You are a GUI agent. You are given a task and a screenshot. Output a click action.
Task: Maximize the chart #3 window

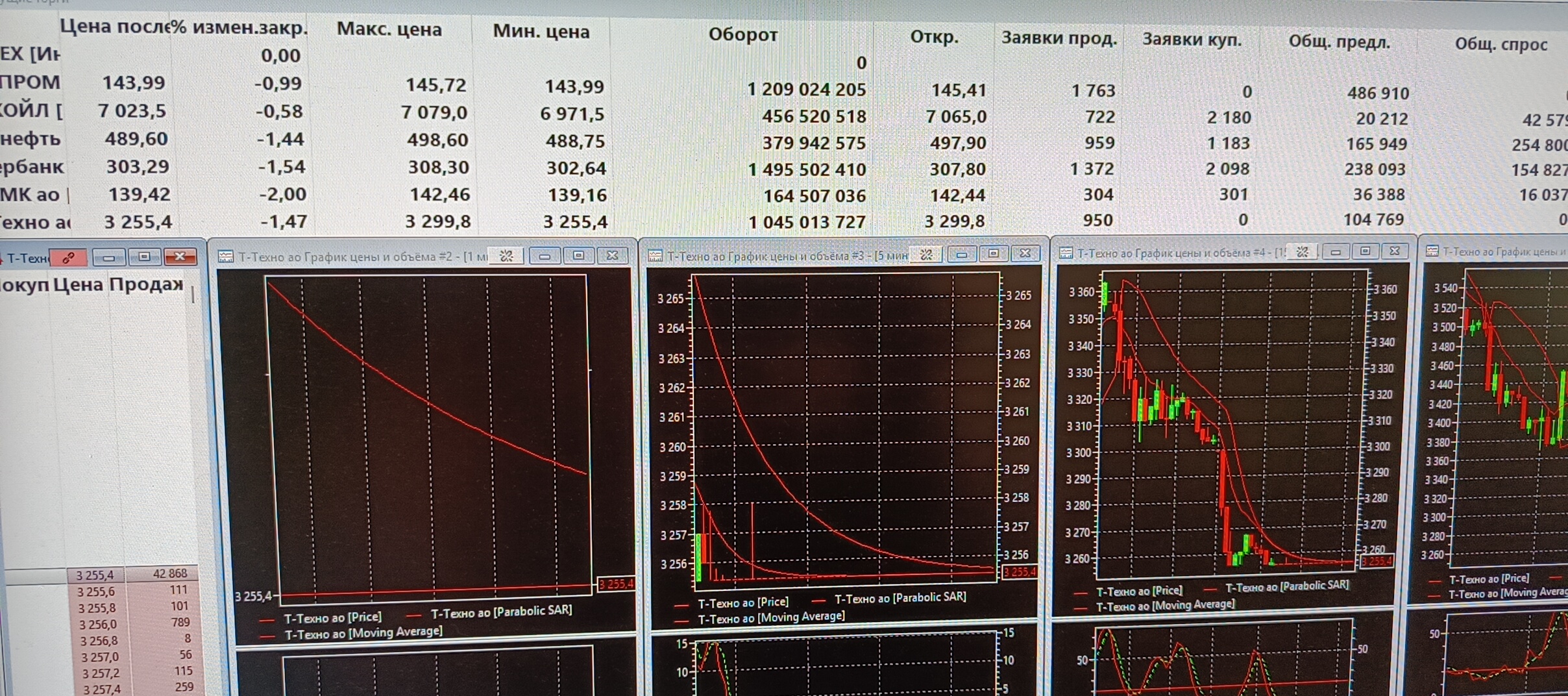click(x=993, y=253)
